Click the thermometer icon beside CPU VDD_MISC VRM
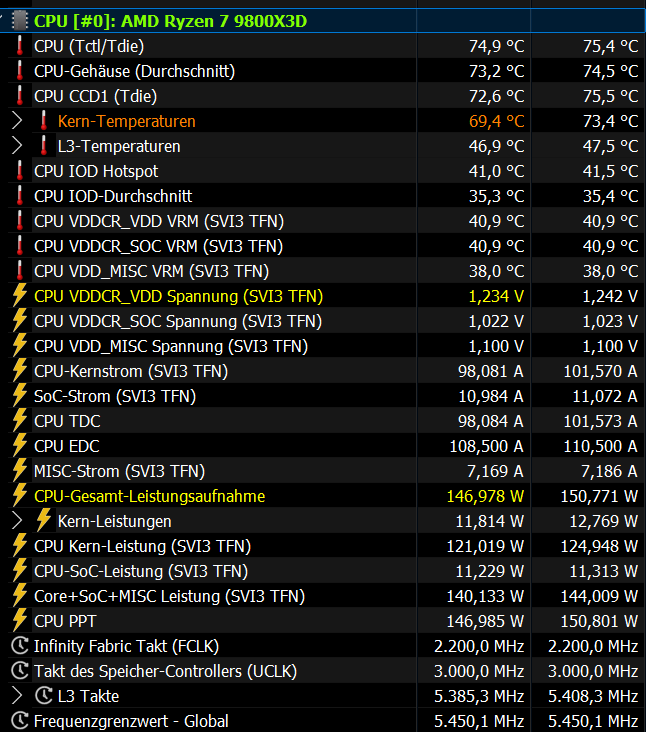The image size is (646, 732). click(19, 271)
